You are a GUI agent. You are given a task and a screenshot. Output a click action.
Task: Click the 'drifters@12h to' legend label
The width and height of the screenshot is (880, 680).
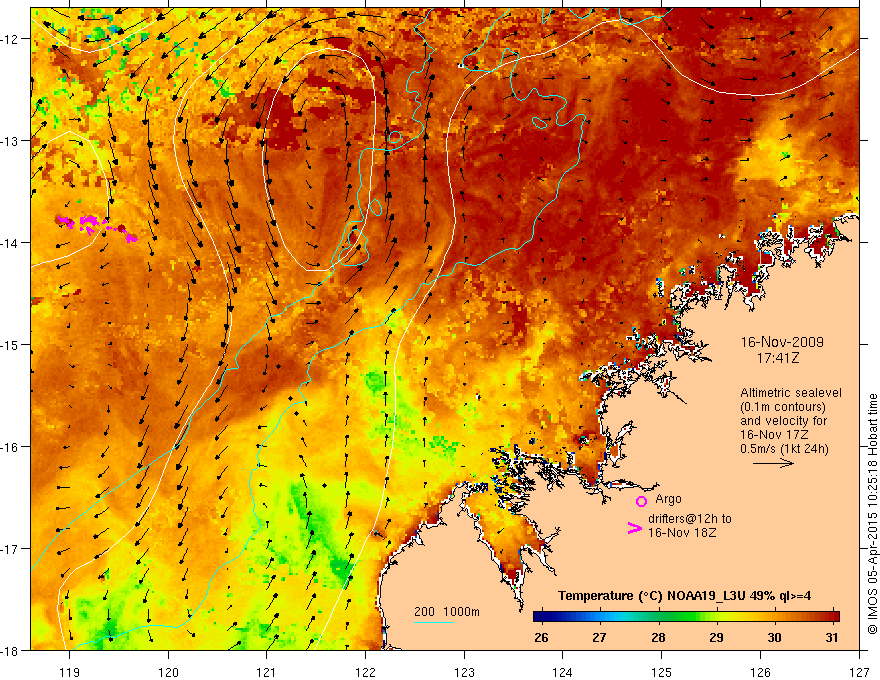pos(690,519)
